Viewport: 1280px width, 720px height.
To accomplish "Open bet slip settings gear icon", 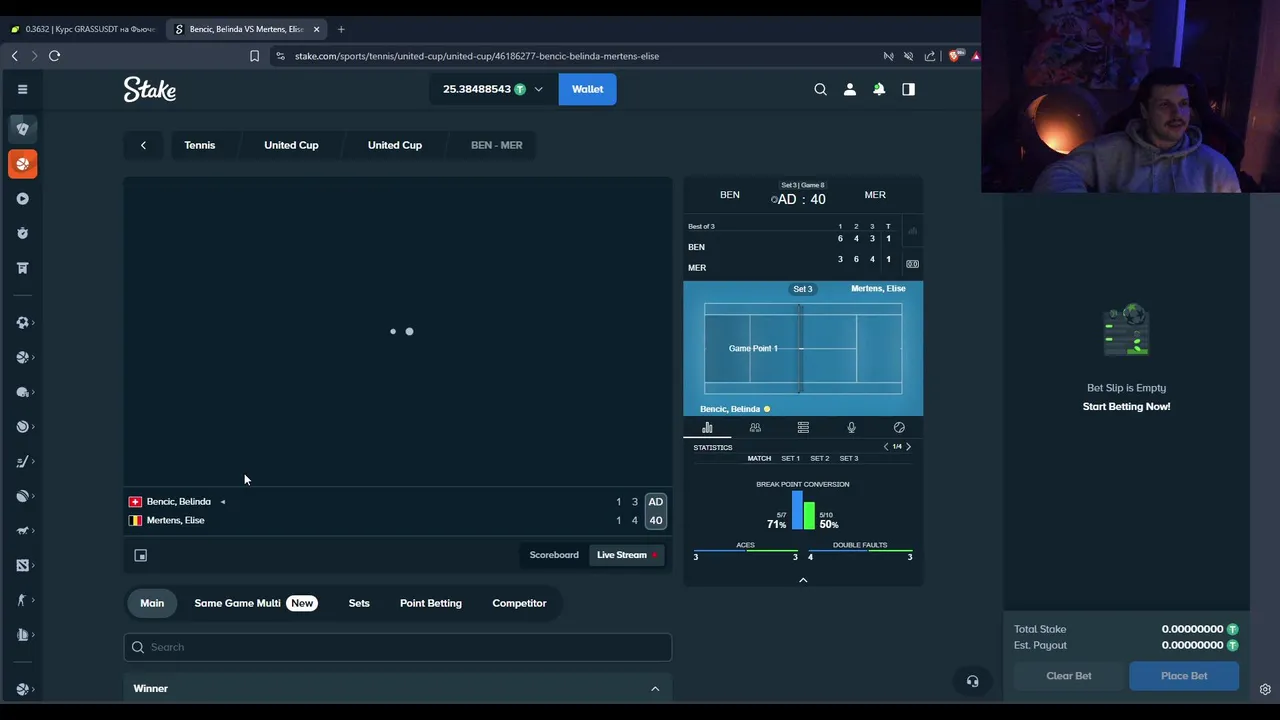I will 1265,690.
